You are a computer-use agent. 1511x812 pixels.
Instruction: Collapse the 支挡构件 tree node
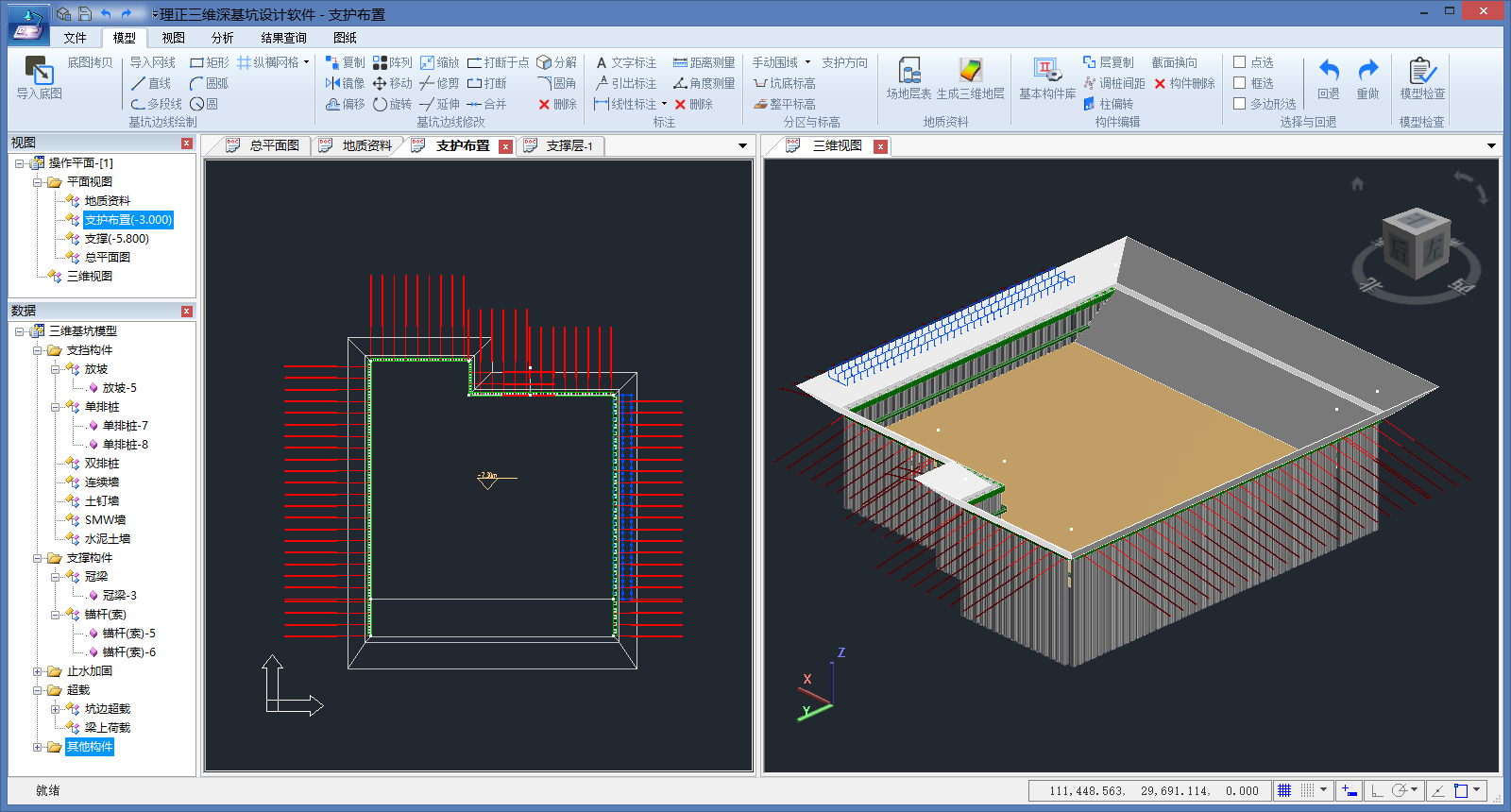click(x=38, y=350)
